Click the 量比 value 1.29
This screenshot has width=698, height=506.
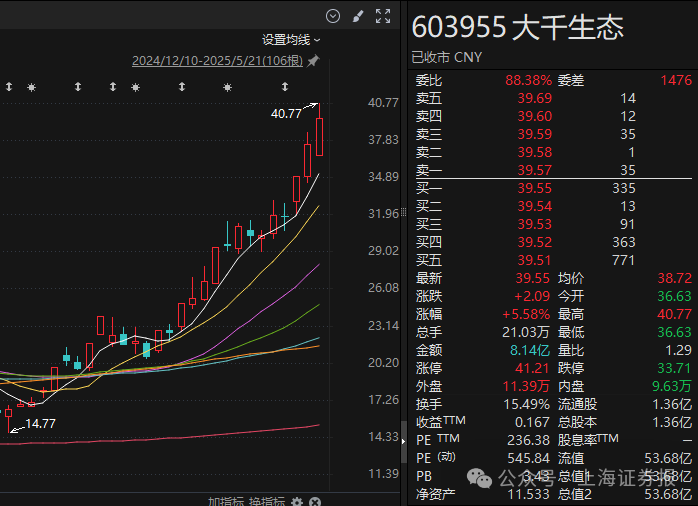(x=678, y=351)
